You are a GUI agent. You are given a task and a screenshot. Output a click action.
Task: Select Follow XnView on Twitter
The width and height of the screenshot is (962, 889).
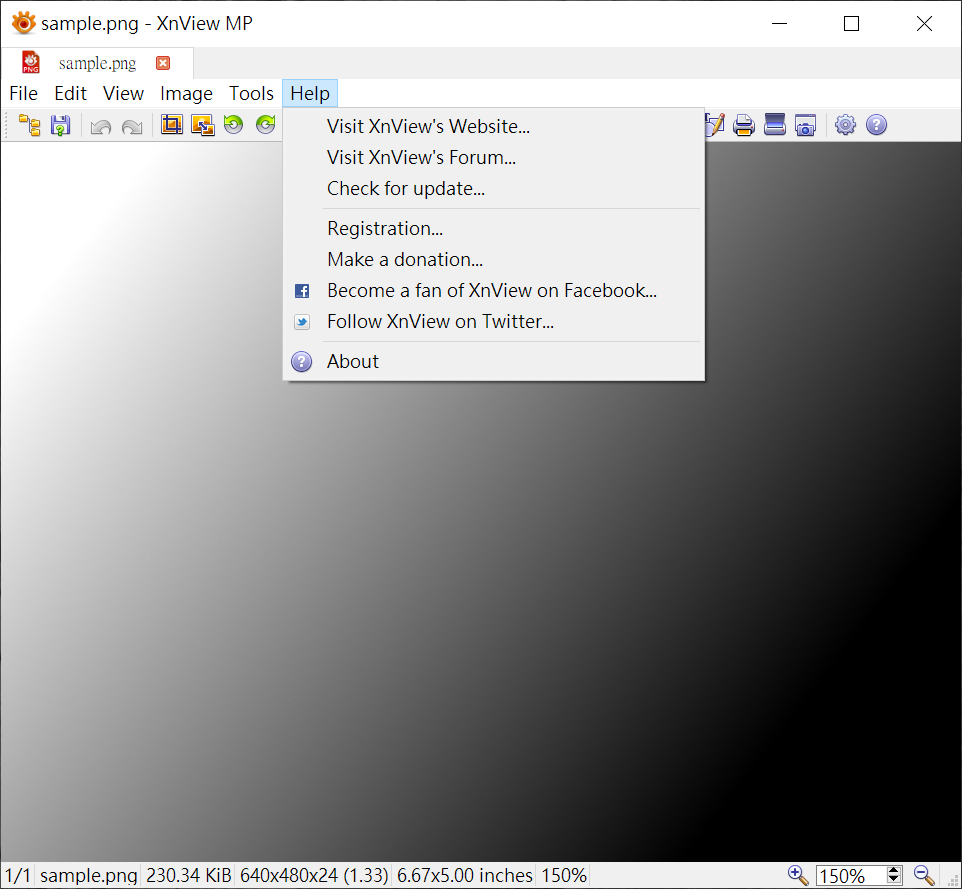(493, 322)
